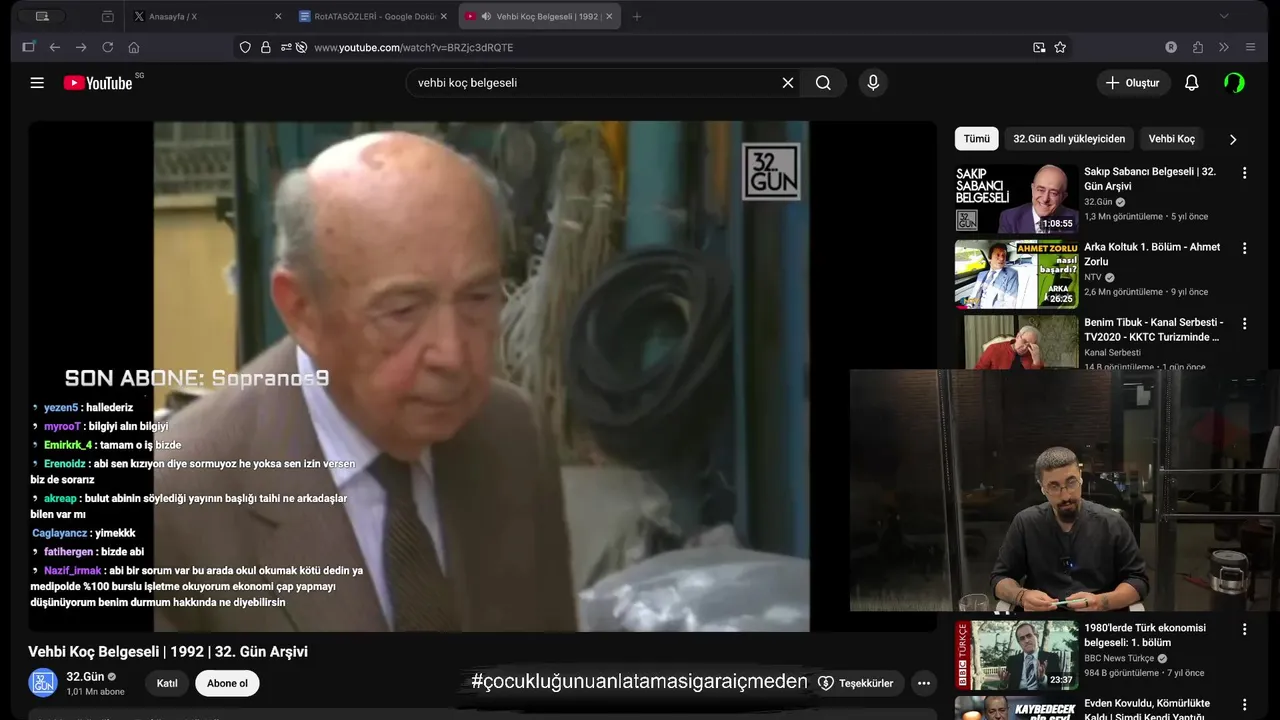The height and width of the screenshot is (720, 1280).
Task: Open a new browser tab
Action: pos(637,16)
